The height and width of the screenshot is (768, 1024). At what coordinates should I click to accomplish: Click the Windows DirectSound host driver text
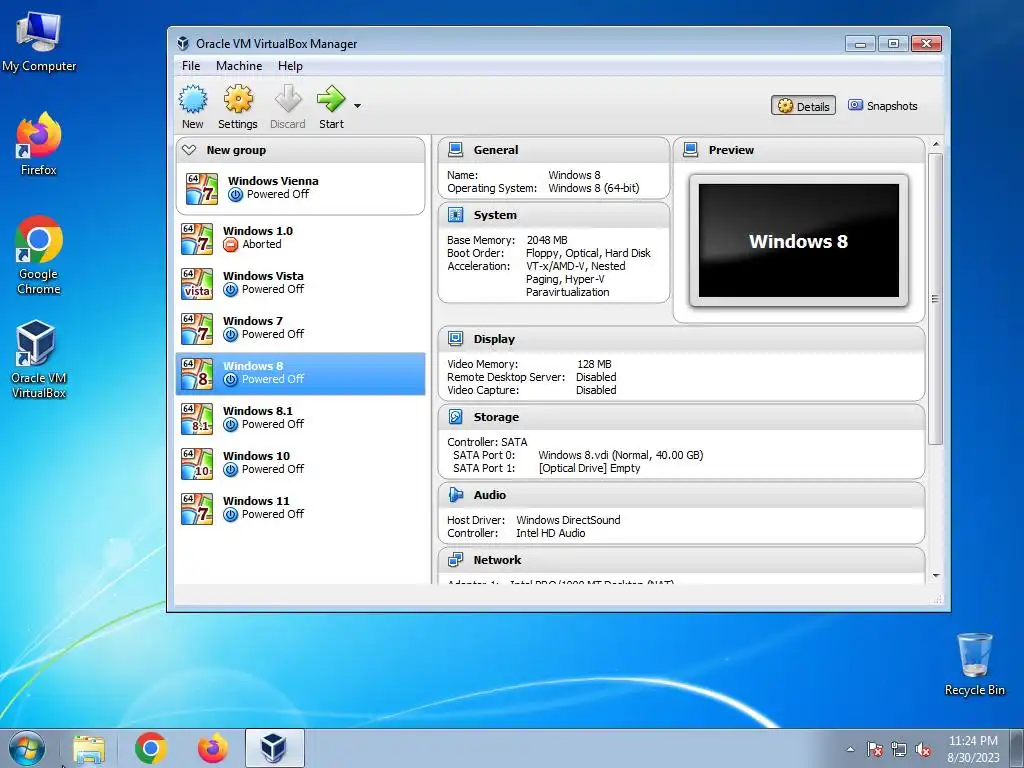(x=568, y=520)
